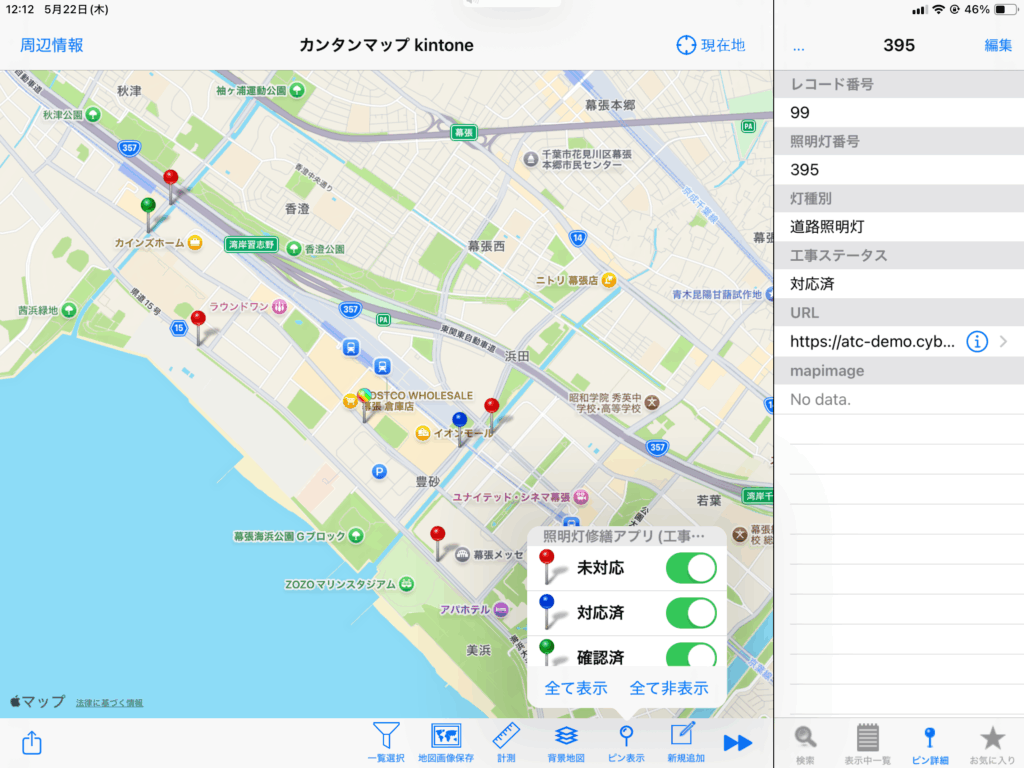Tap the info icon beside the URL

977,342
